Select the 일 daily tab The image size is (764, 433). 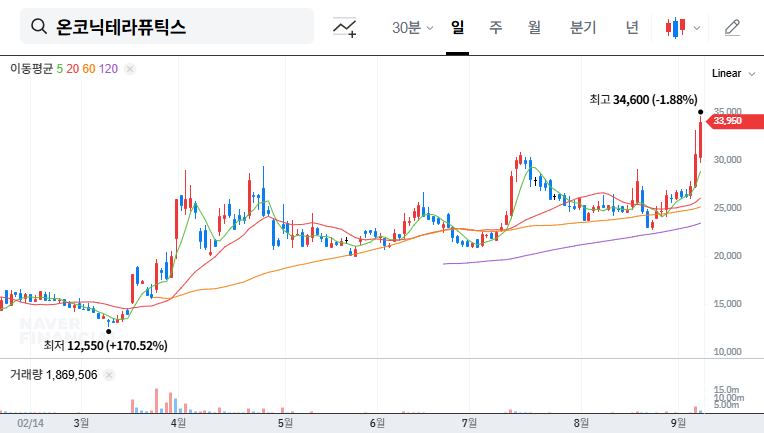[458, 27]
